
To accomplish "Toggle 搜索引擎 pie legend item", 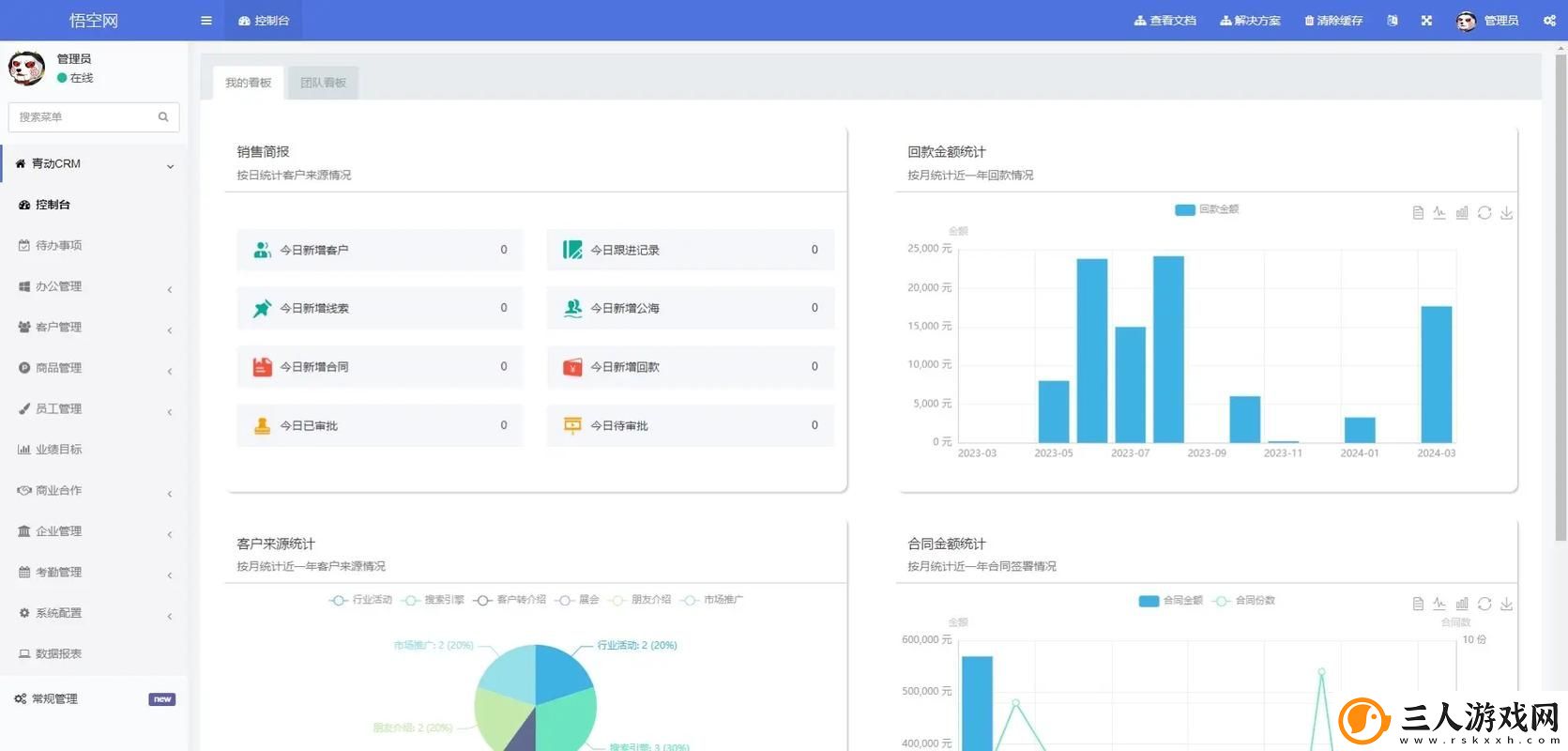I will (x=433, y=600).
